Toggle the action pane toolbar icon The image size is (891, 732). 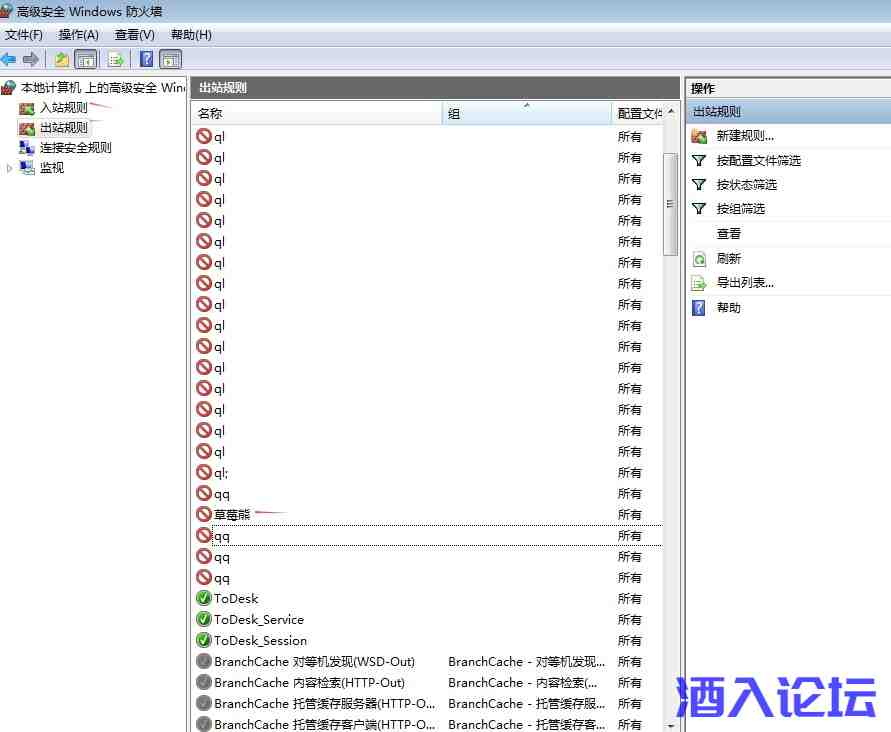point(170,59)
